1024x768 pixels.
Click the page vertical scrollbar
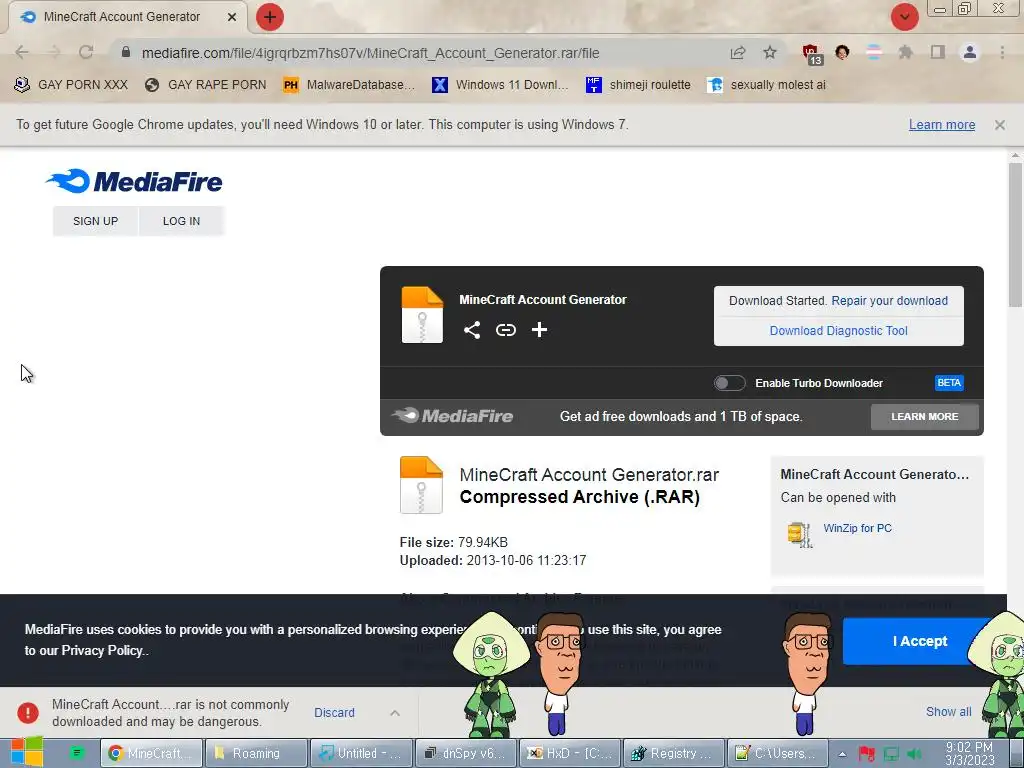tap(1016, 235)
